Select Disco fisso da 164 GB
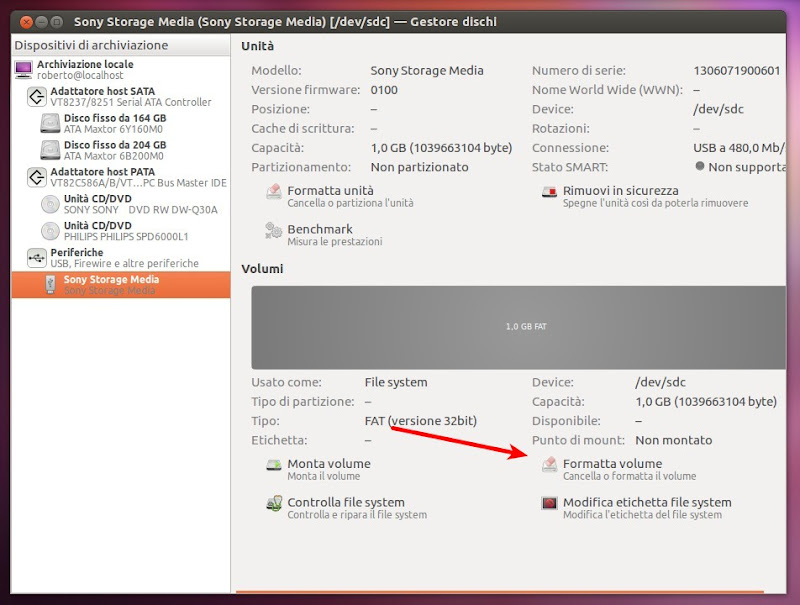This screenshot has height=605, width=800. 121,123
